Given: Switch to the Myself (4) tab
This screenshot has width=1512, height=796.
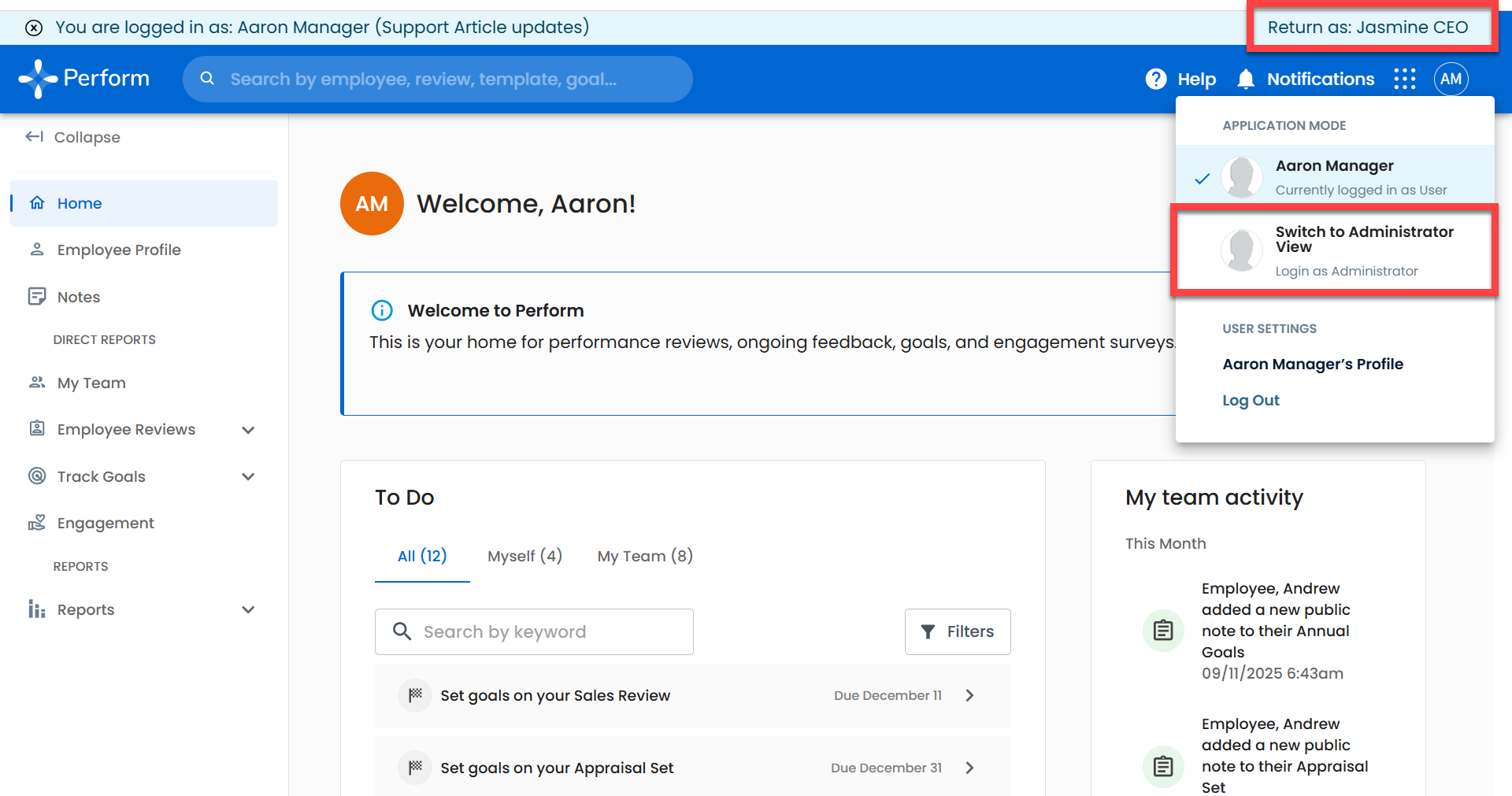Looking at the screenshot, I should click(x=525, y=556).
